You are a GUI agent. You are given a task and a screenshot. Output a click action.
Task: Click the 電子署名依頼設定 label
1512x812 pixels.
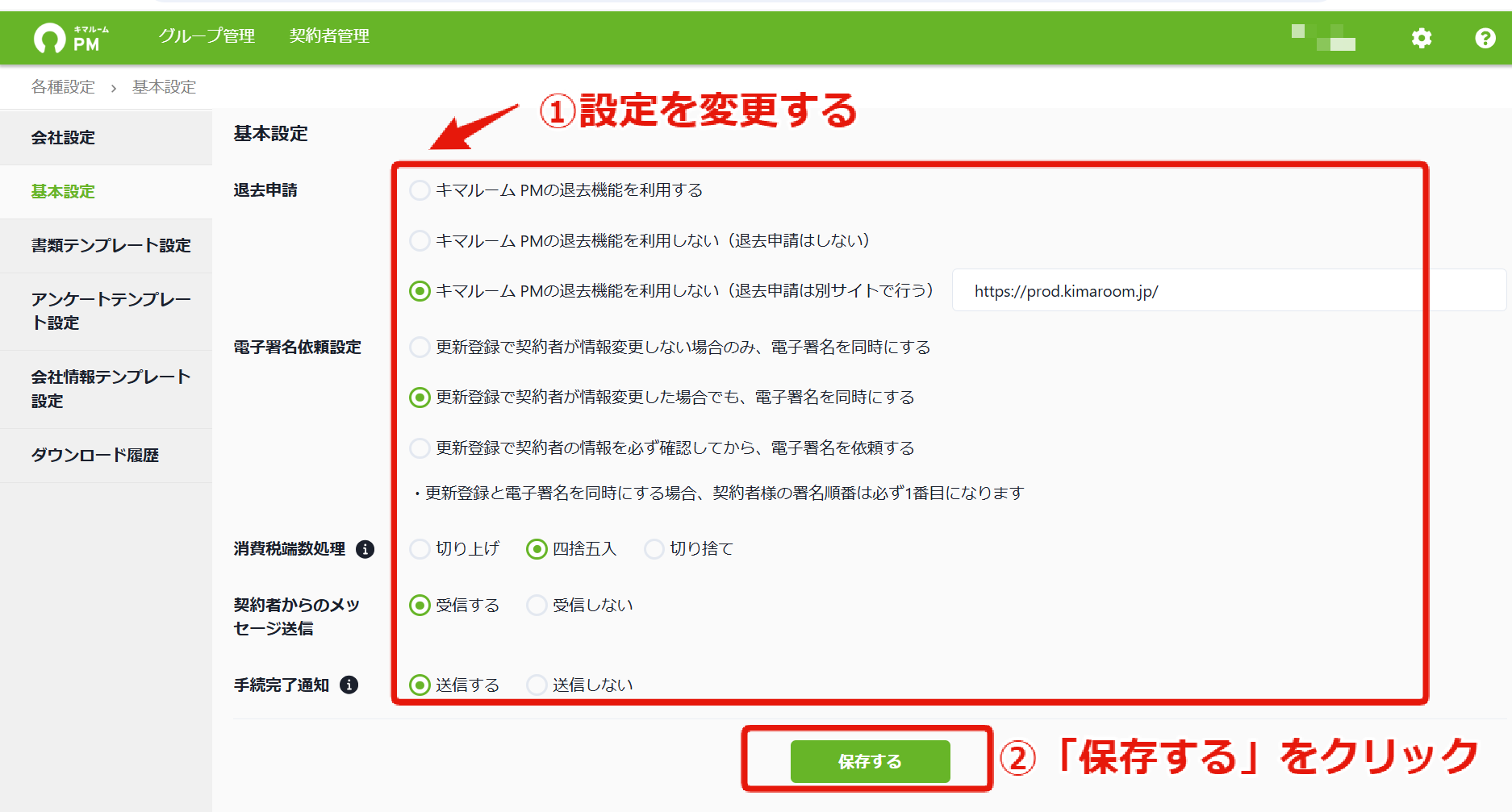(297, 347)
